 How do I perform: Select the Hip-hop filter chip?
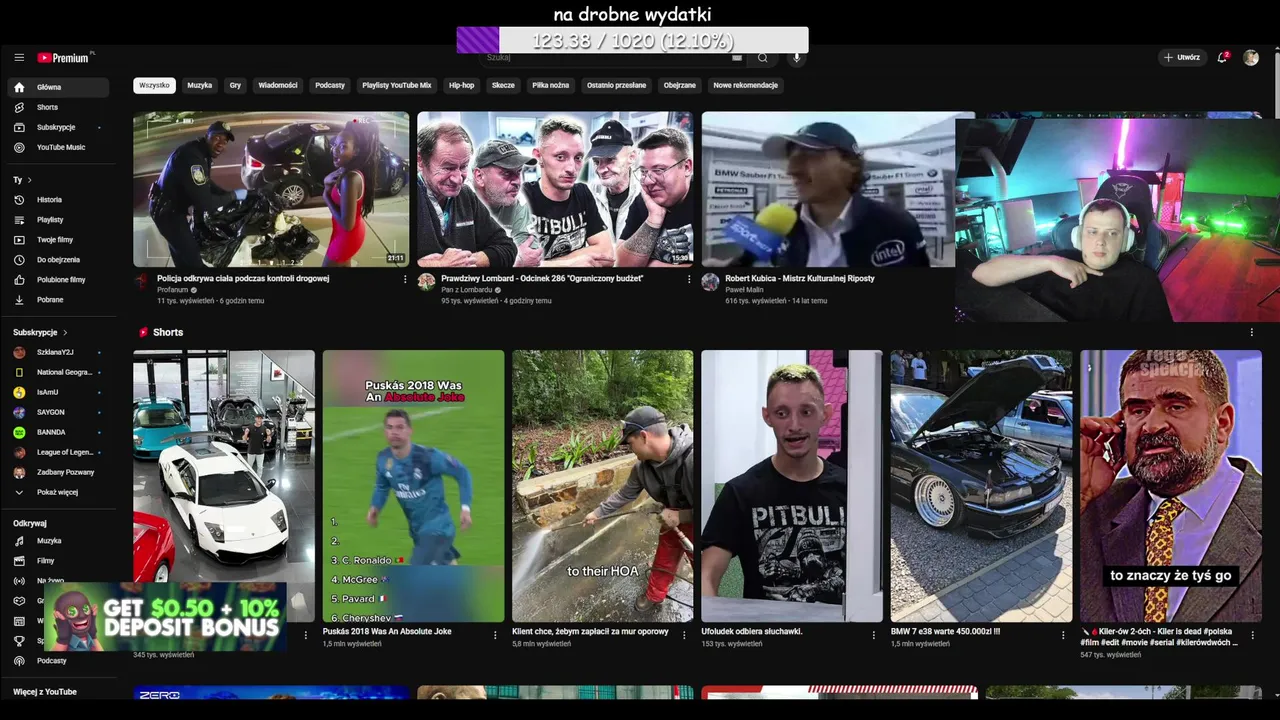[462, 85]
